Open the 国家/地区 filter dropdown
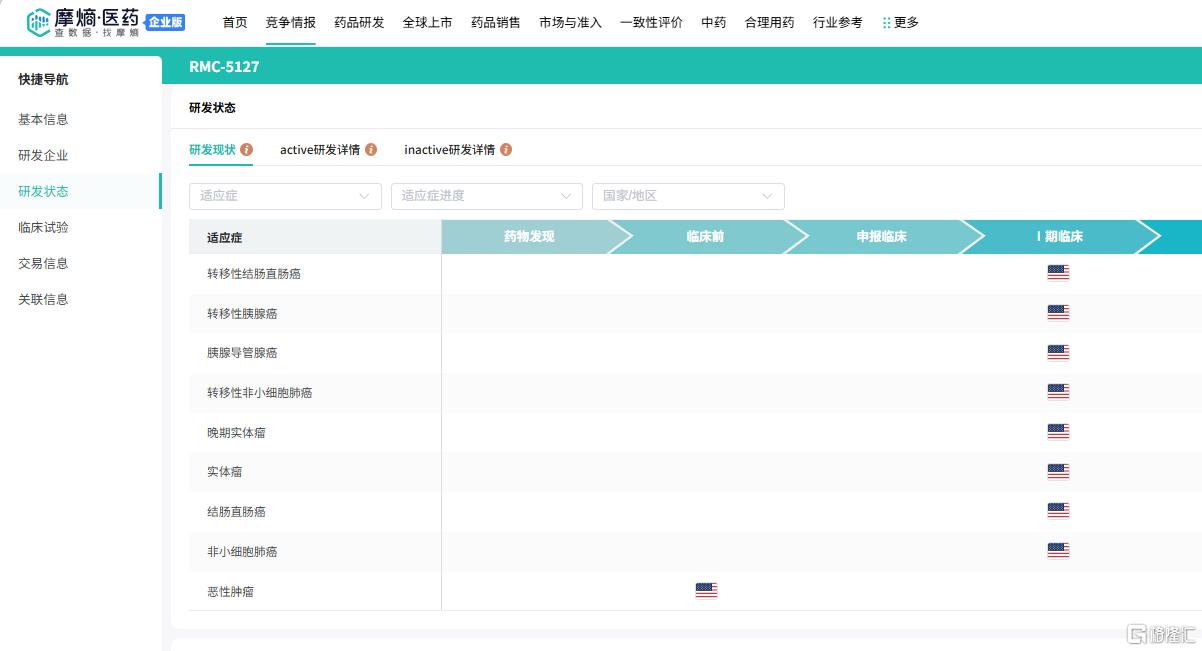Image resolution: width=1202 pixels, height=651 pixels. (688, 196)
